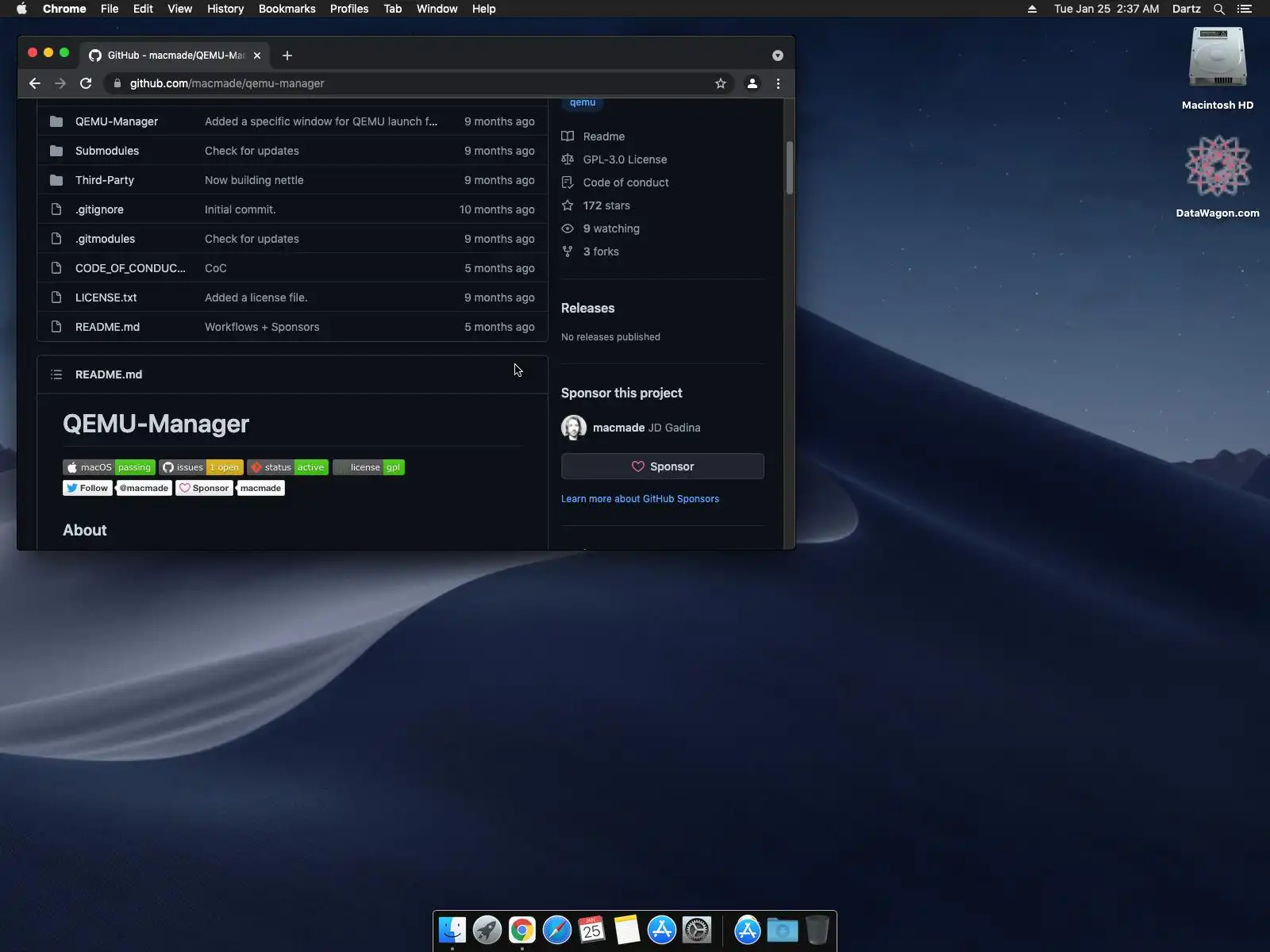1270x952 pixels.
Task: Open the Readme link in sidebar
Action: coord(603,136)
